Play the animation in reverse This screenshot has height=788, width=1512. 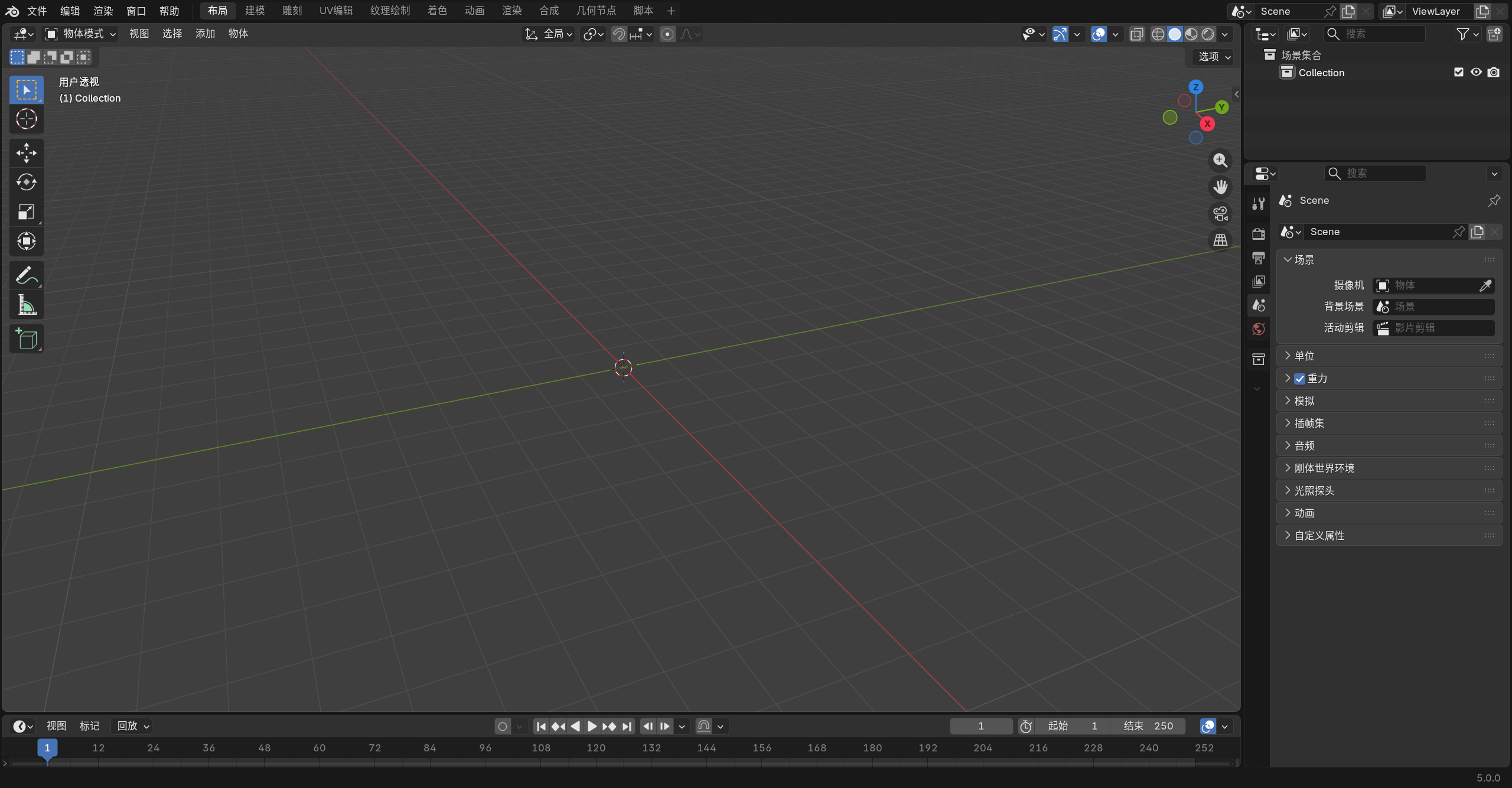click(575, 727)
